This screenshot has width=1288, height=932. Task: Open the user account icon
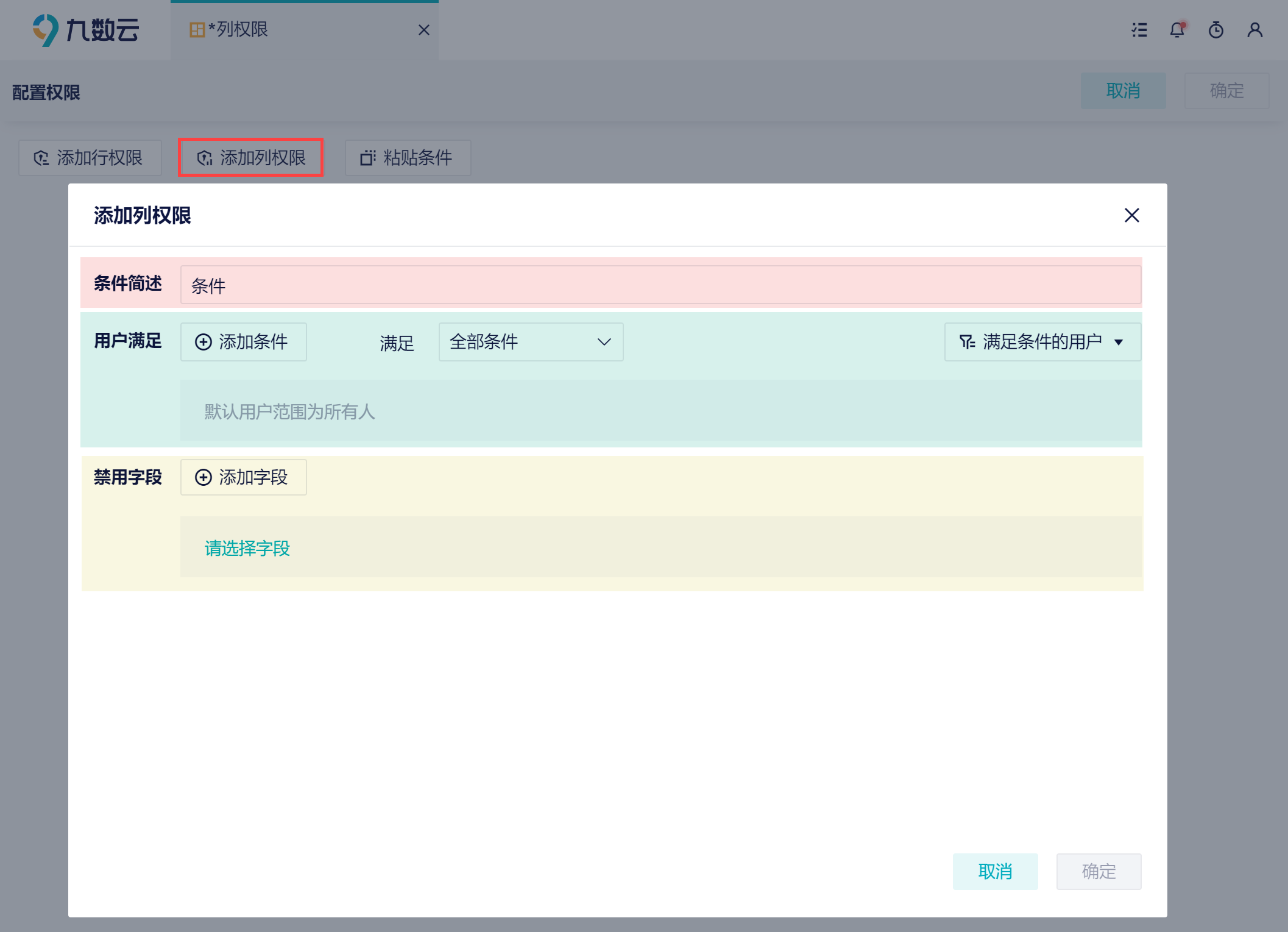pyautogui.click(x=1254, y=30)
